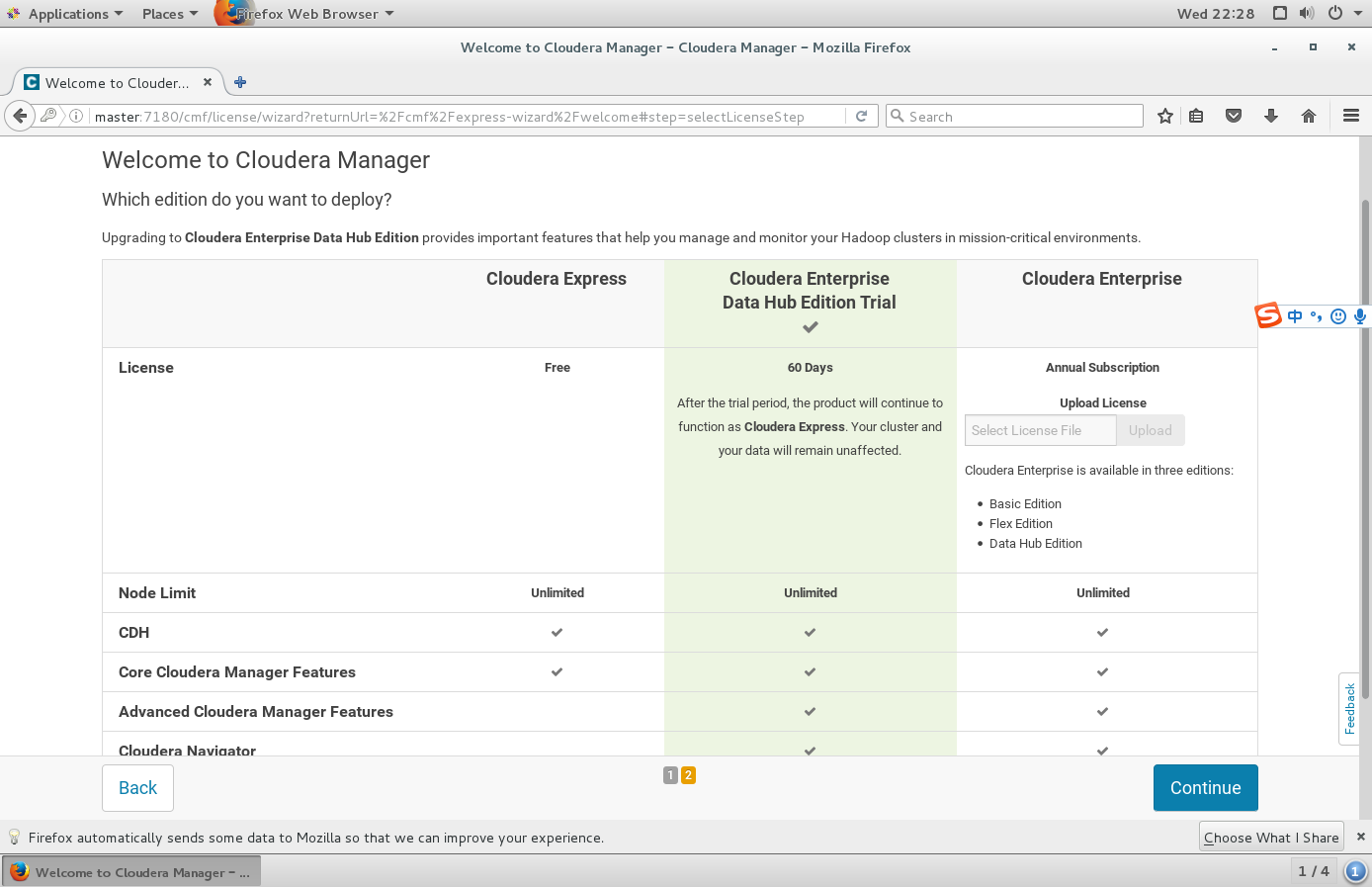Image resolution: width=1372 pixels, height=887 pixels.
Task: Click the Basic Edition list item
Action: click(1025, 503)
